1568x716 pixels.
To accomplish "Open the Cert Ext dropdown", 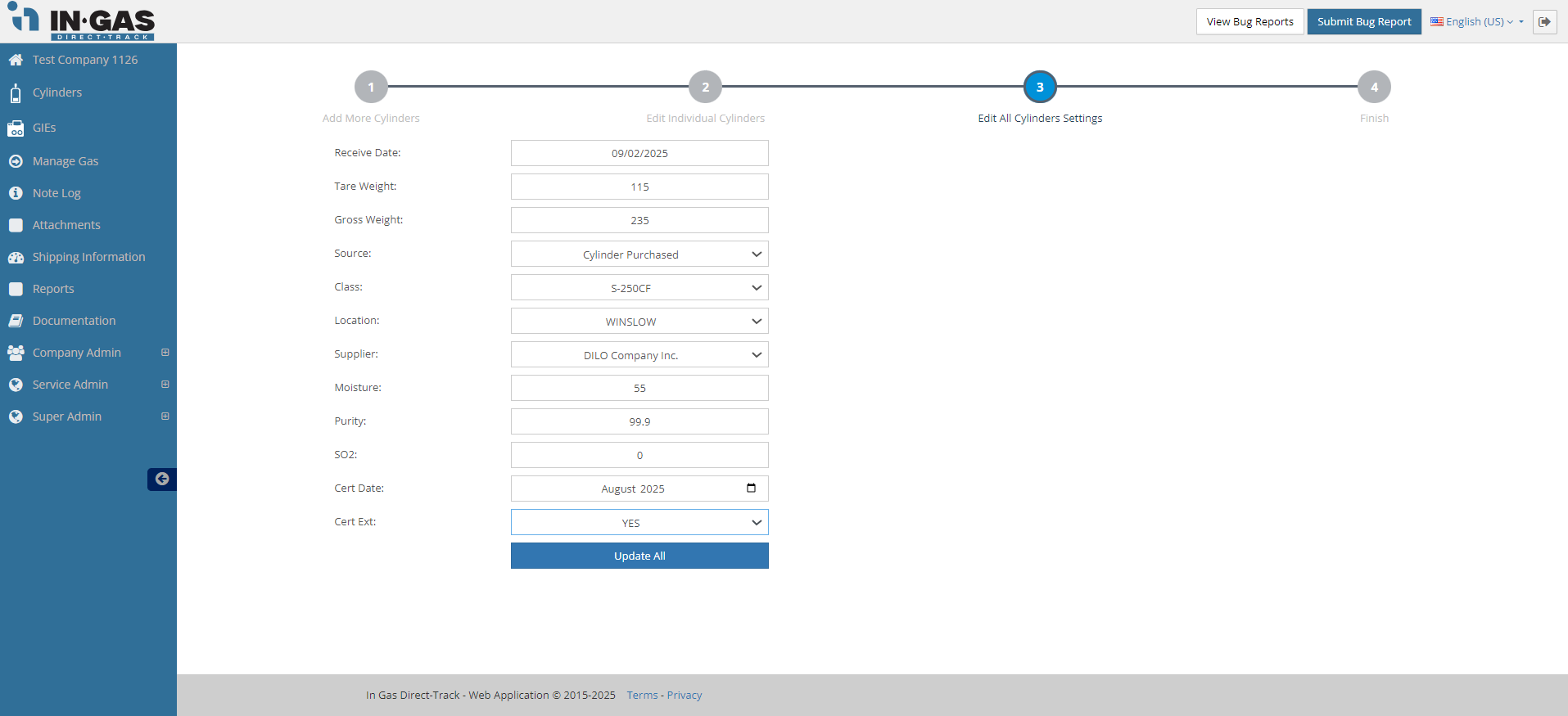I will (x=639, y=523).
